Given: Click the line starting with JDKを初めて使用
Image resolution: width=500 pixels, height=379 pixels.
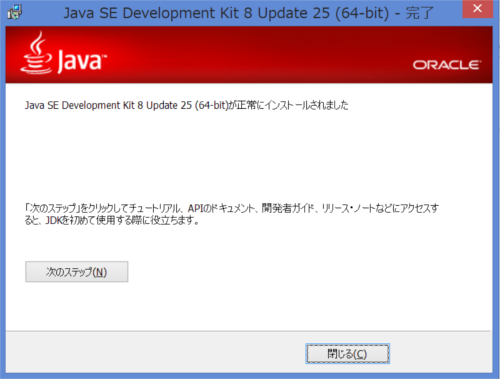Looking at the screenshot, I should tap(112, 220).
